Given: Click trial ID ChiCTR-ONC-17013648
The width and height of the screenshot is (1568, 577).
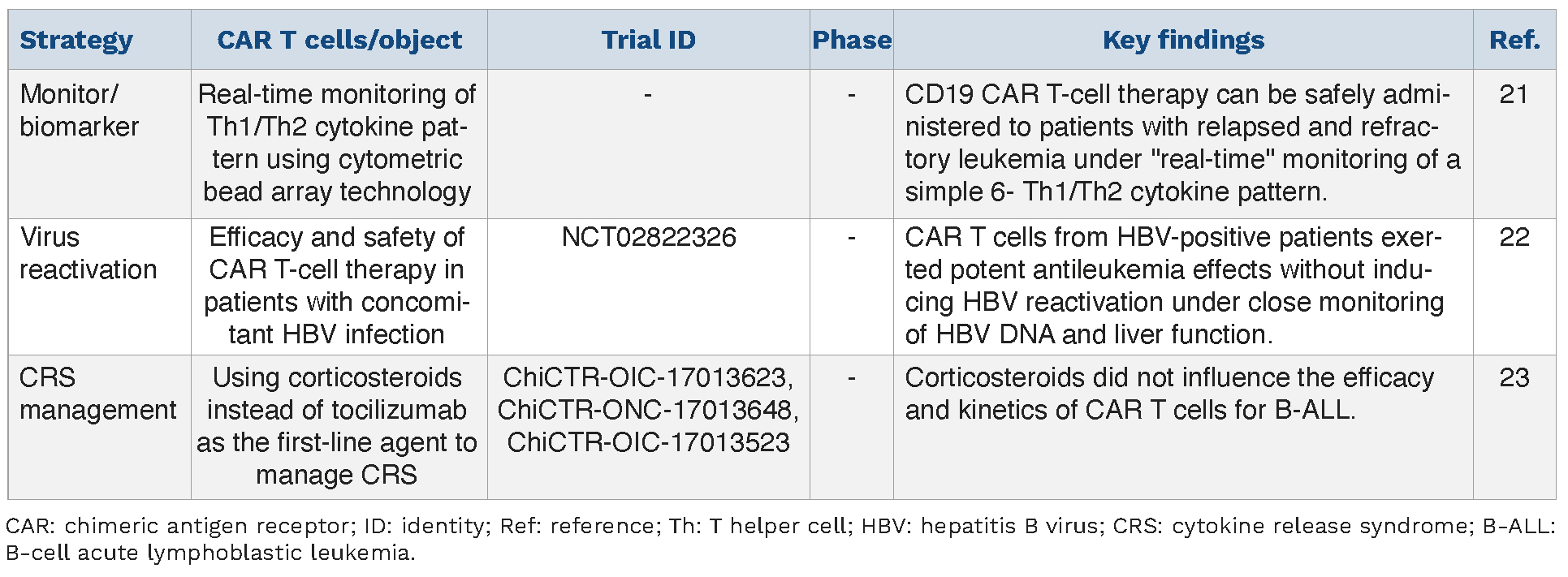Looking at the screenshot, I should [648, 410].
